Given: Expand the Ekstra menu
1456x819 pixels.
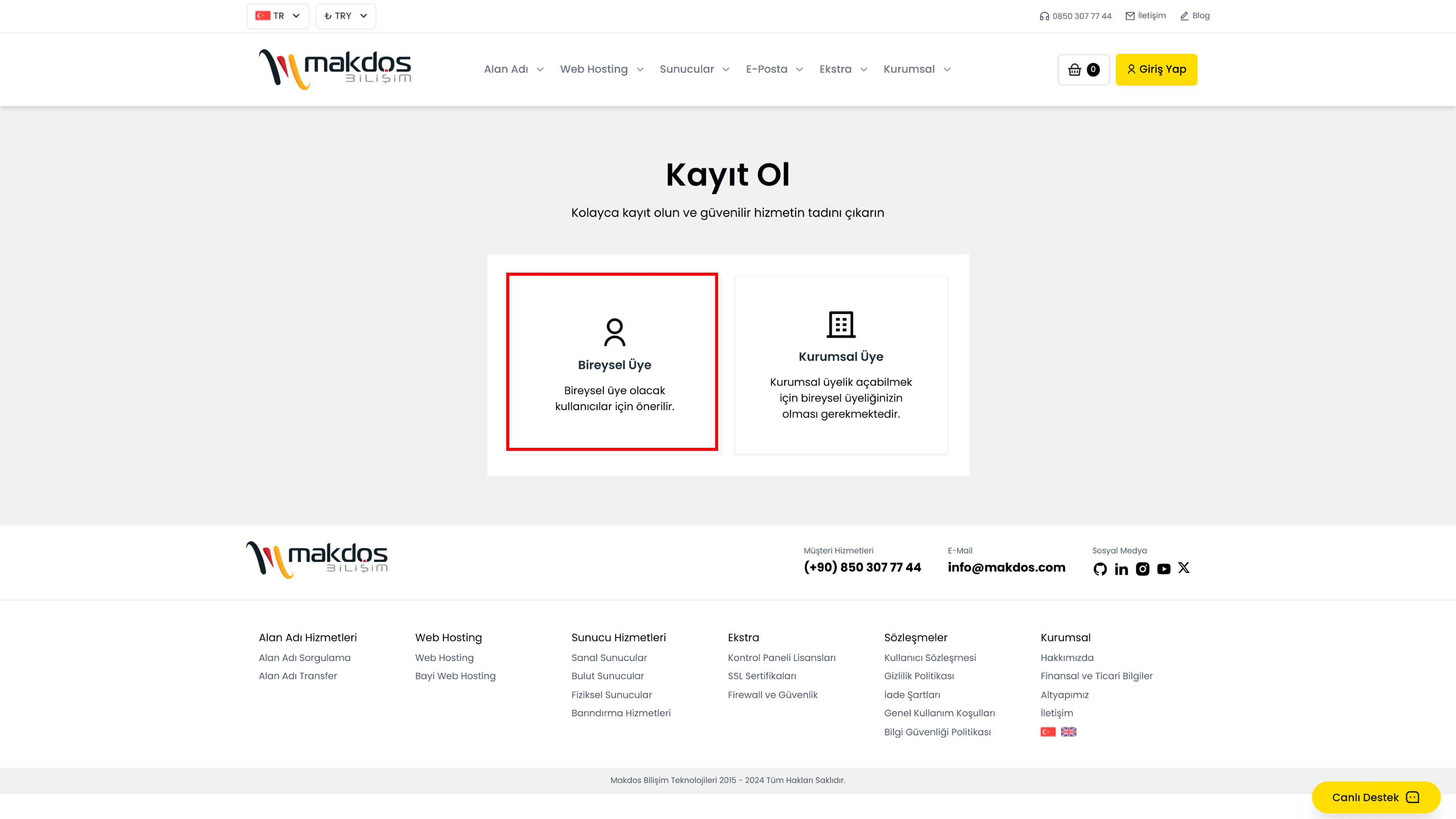Looking at the screenshot, I should coord(843,69).
